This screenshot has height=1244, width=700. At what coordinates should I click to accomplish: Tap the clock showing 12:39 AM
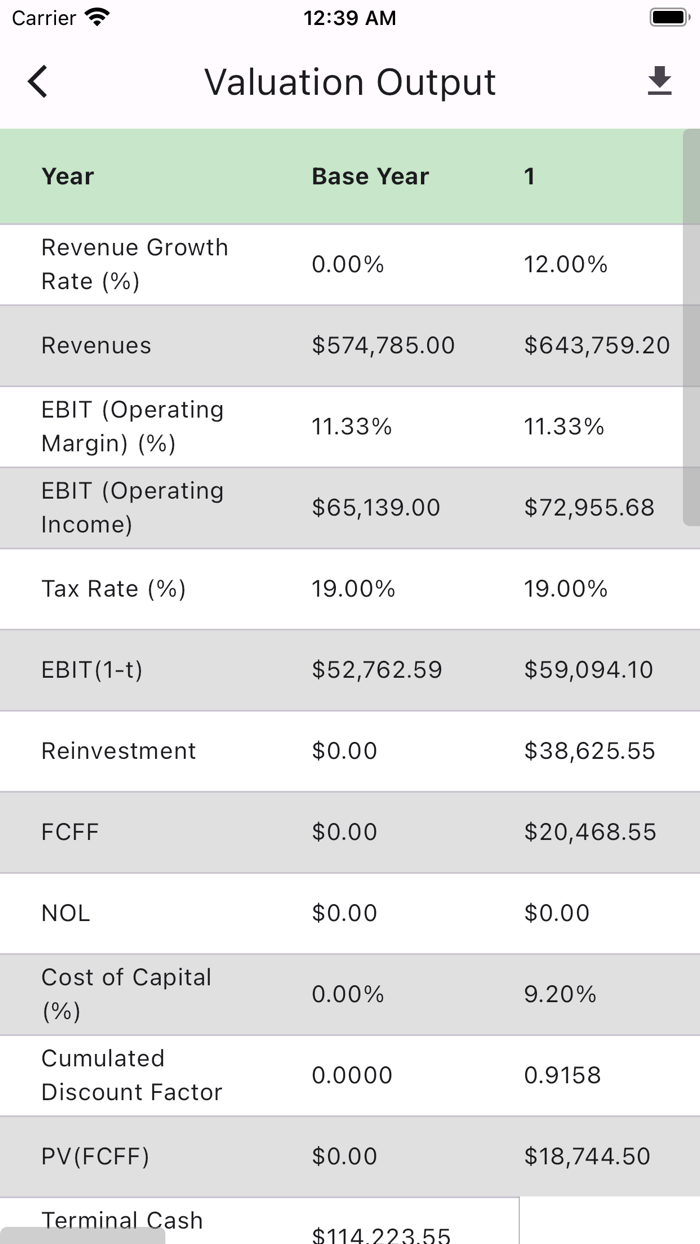(x=350, y=17)
